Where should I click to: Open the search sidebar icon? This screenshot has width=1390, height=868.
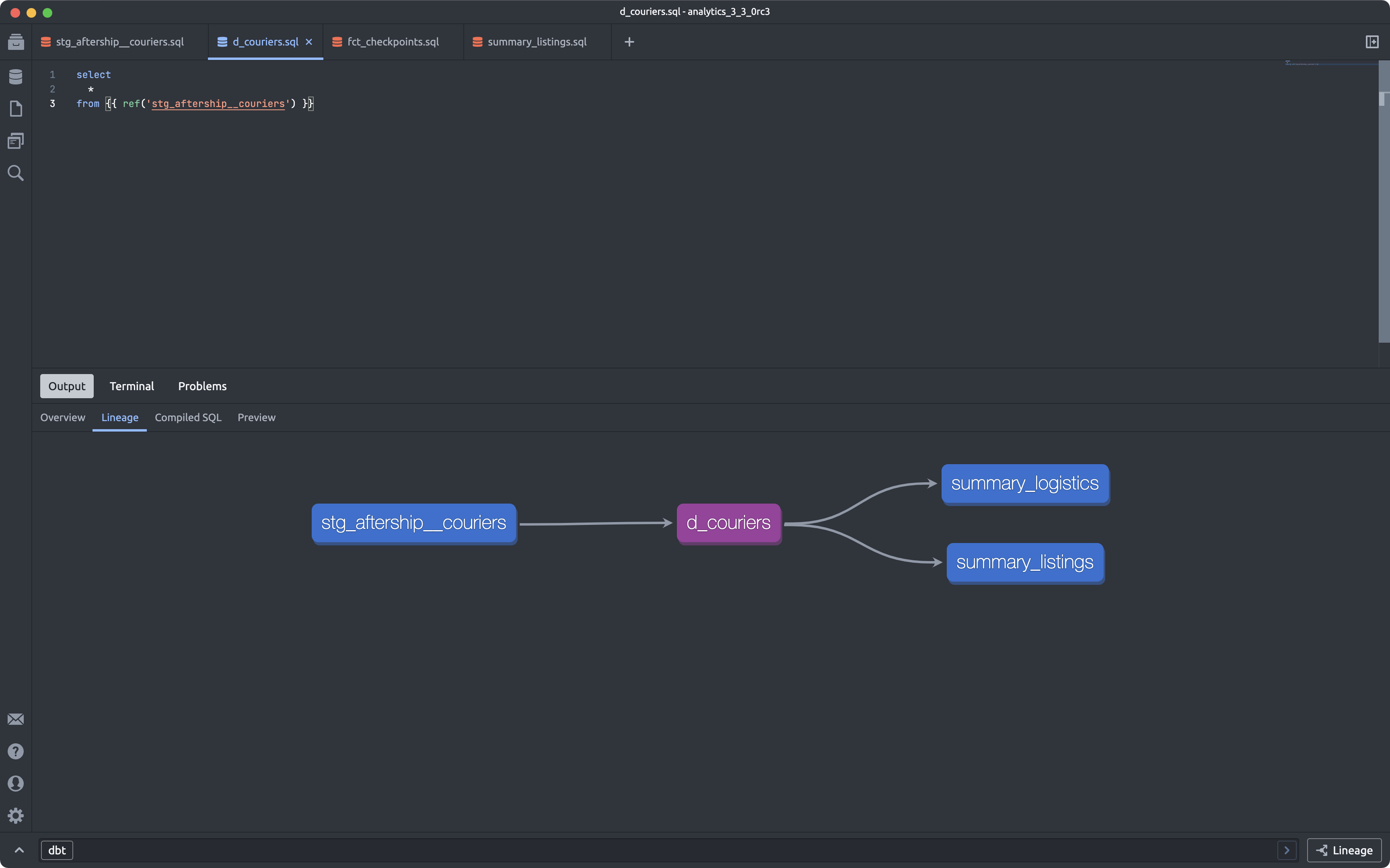[16, 173]
